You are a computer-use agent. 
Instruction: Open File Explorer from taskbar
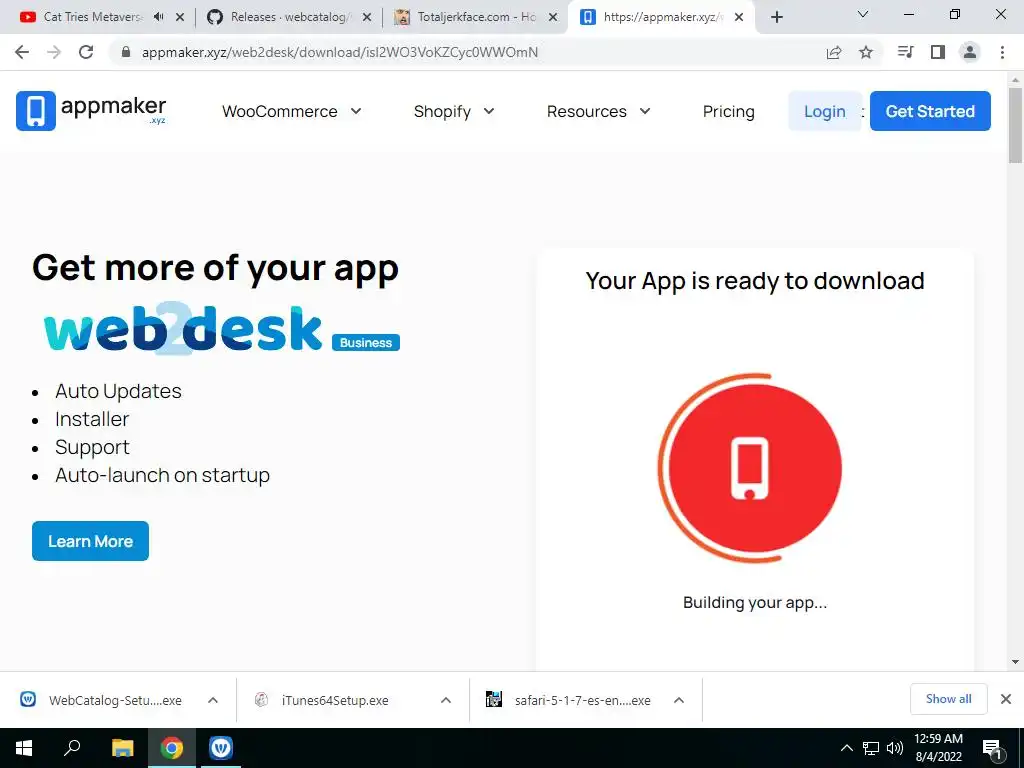click(x=122, y=748)
